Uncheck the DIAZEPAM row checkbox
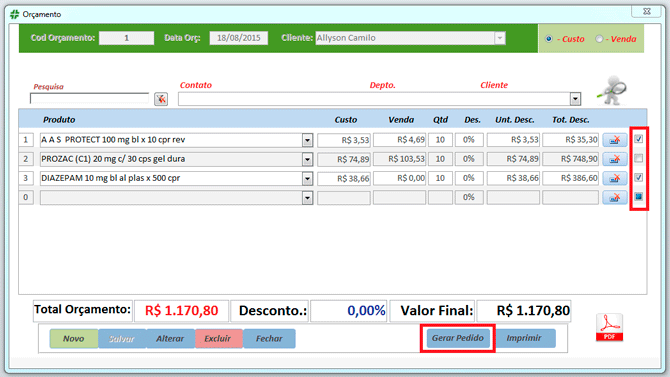The height and width of the screenshot is (377, 670). coord(639,177)
